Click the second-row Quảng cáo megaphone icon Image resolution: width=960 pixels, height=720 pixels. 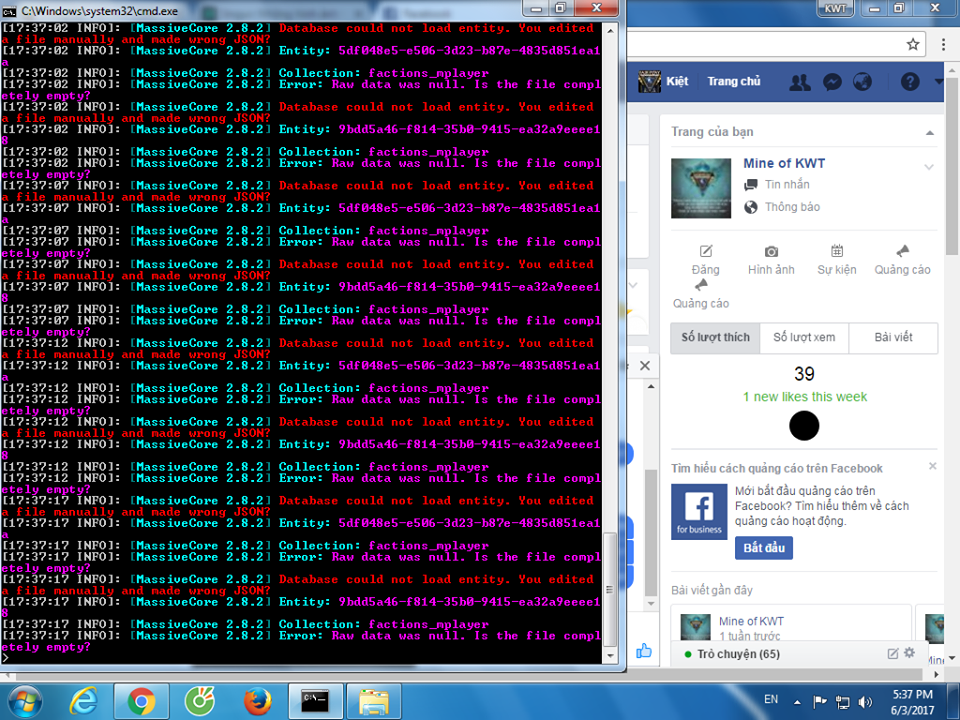(x=701, y=285)
